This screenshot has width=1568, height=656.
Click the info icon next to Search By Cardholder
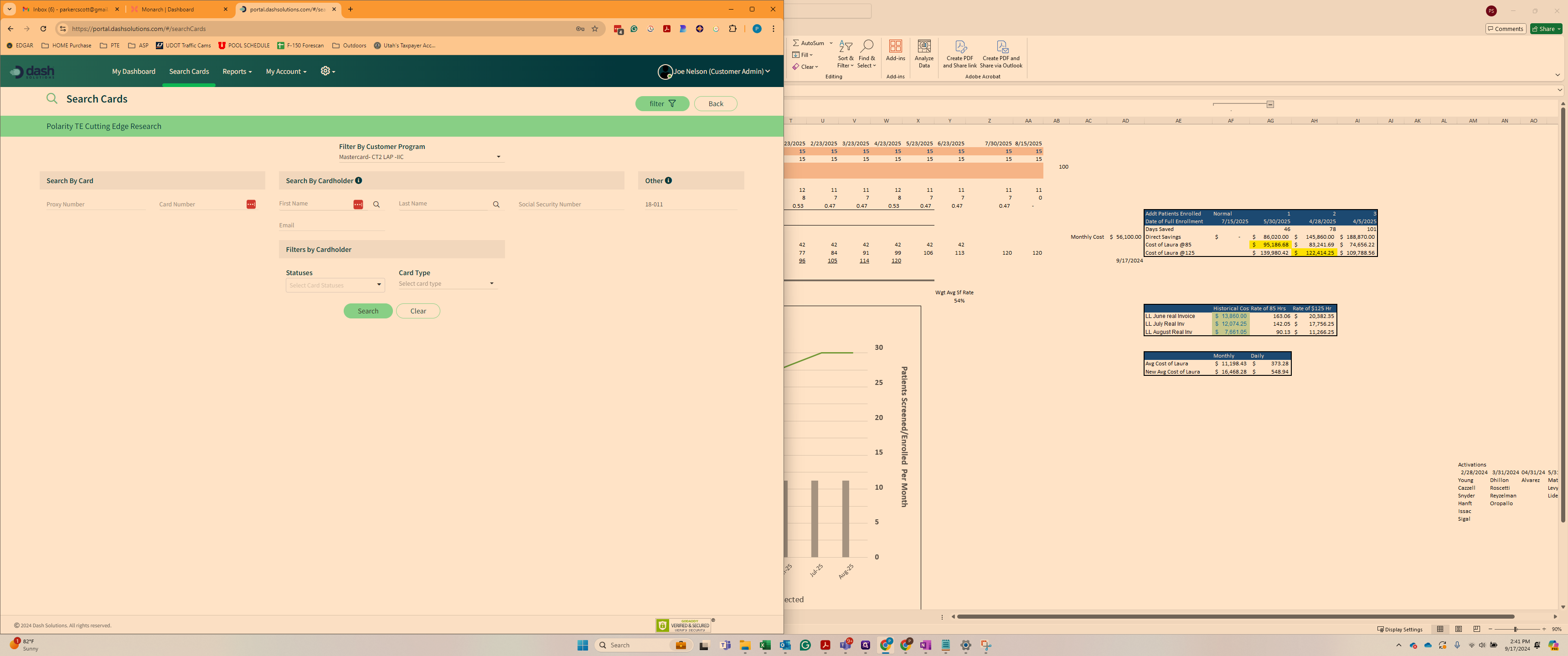pos(359,180)
